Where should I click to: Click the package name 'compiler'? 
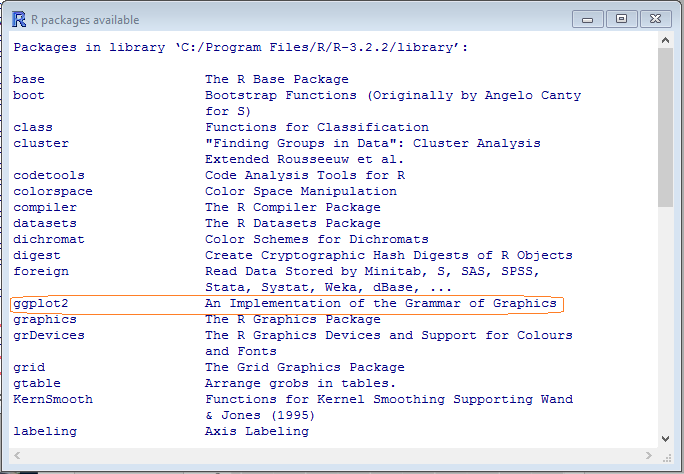(45, 208)
